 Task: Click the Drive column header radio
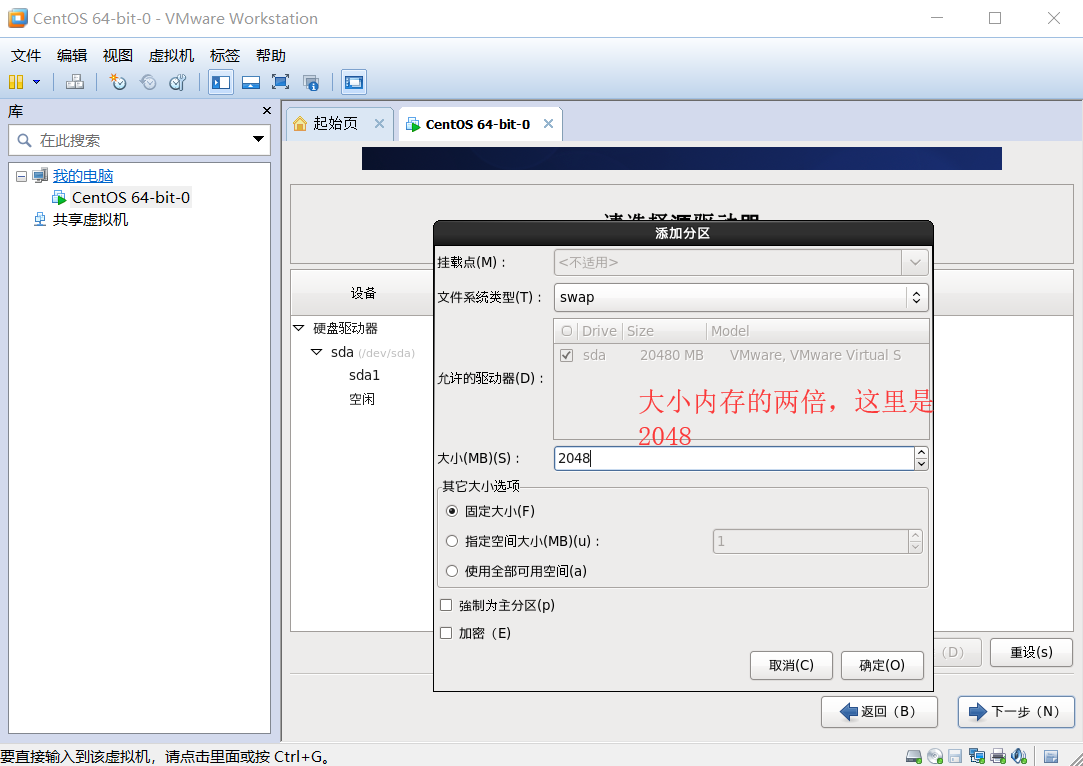point(567,331)
